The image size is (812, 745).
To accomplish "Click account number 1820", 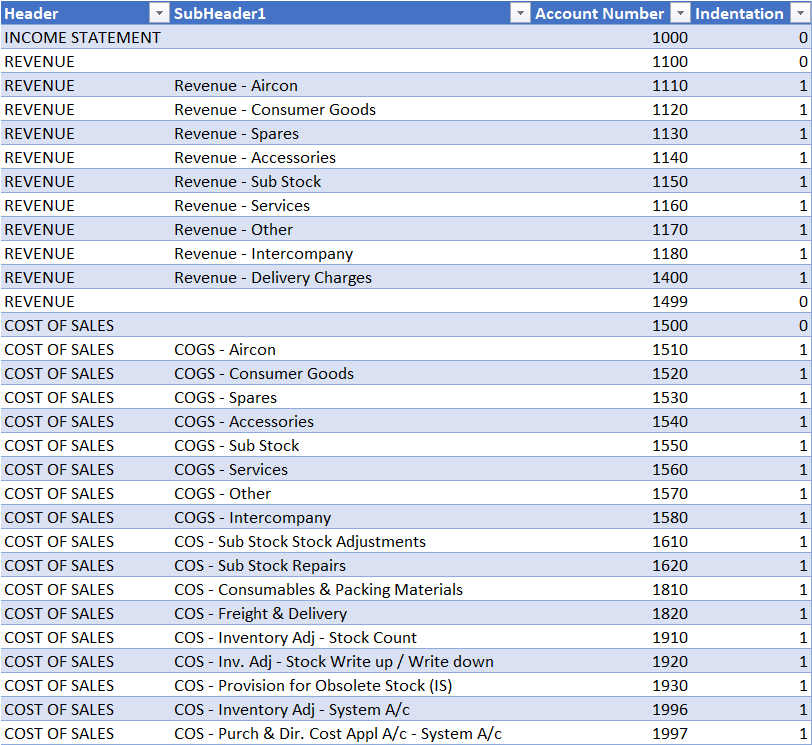I will pos(670,614).
